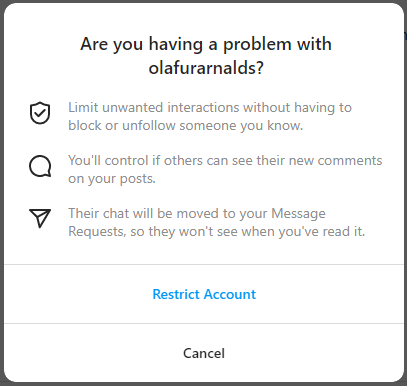
Task: Click the 'Requests, so they won't see' line
Action: (217, 231)
